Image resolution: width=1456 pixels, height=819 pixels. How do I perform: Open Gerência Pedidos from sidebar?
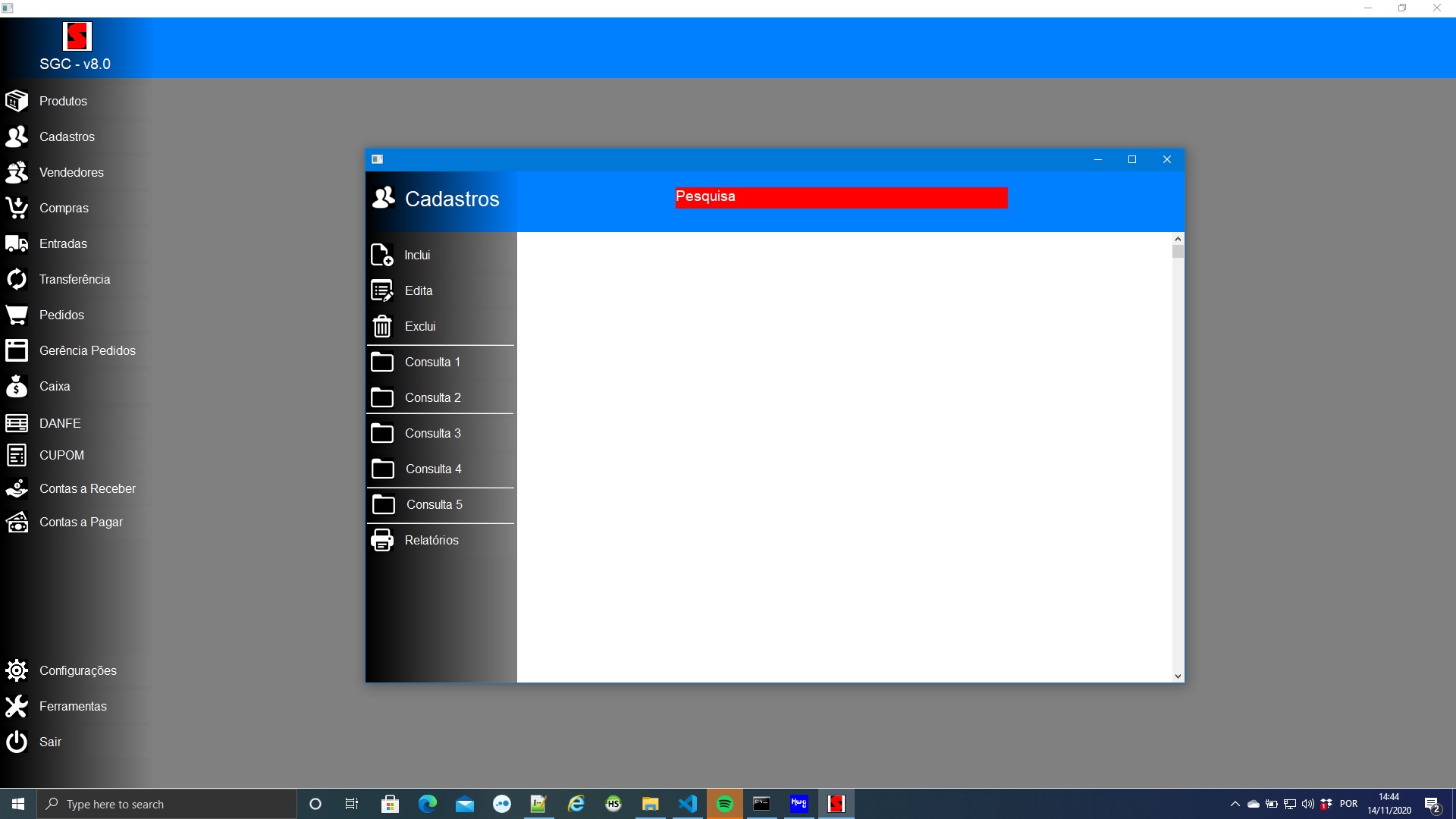pyautogui.click(x=87, y=350)
